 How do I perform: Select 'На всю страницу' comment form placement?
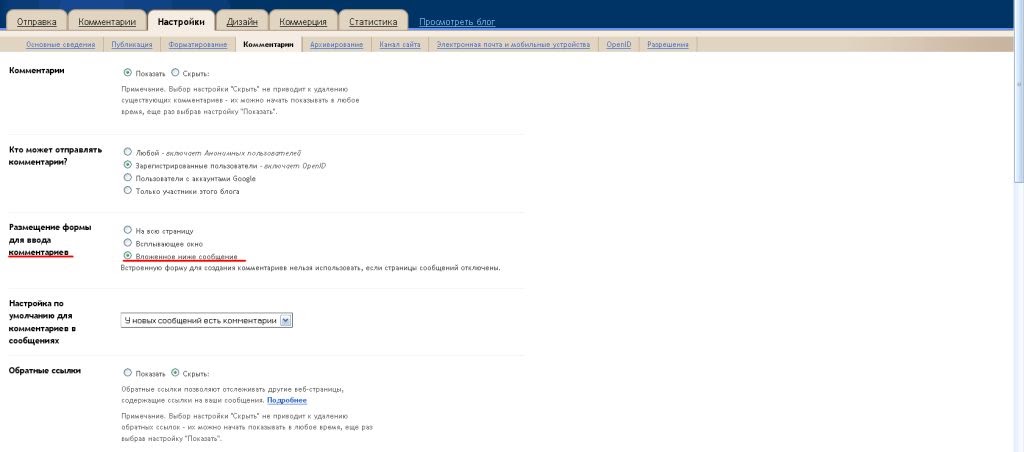127,230
